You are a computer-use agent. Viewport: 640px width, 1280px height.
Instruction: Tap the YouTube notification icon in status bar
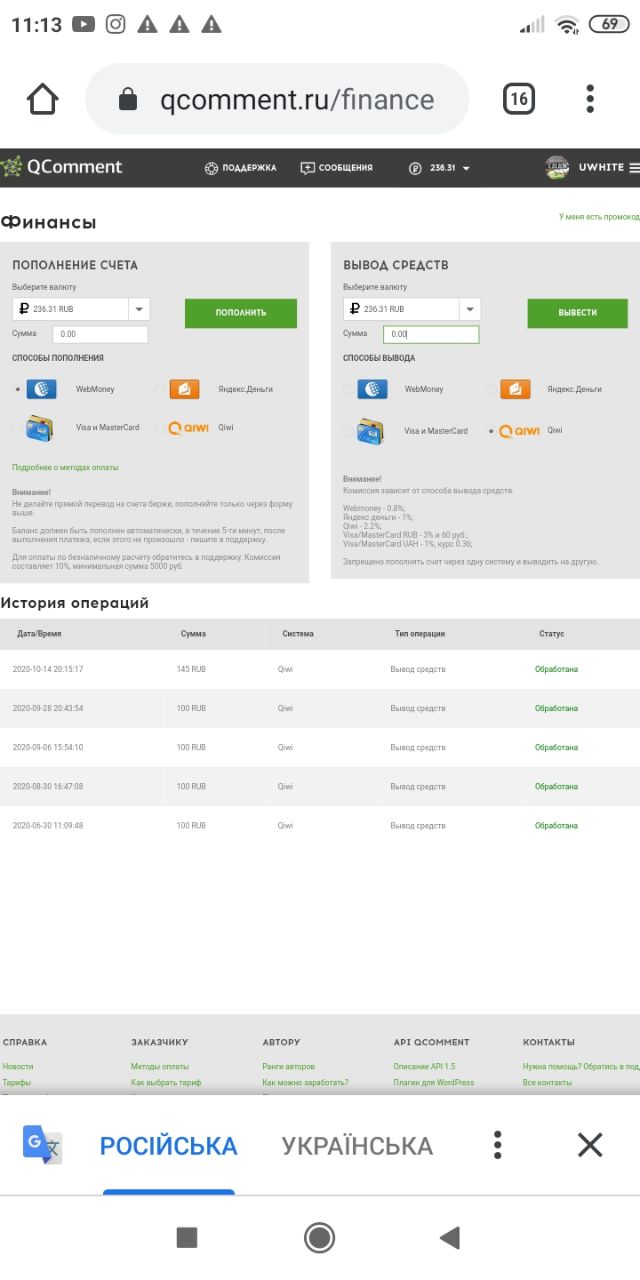point(84,25)
